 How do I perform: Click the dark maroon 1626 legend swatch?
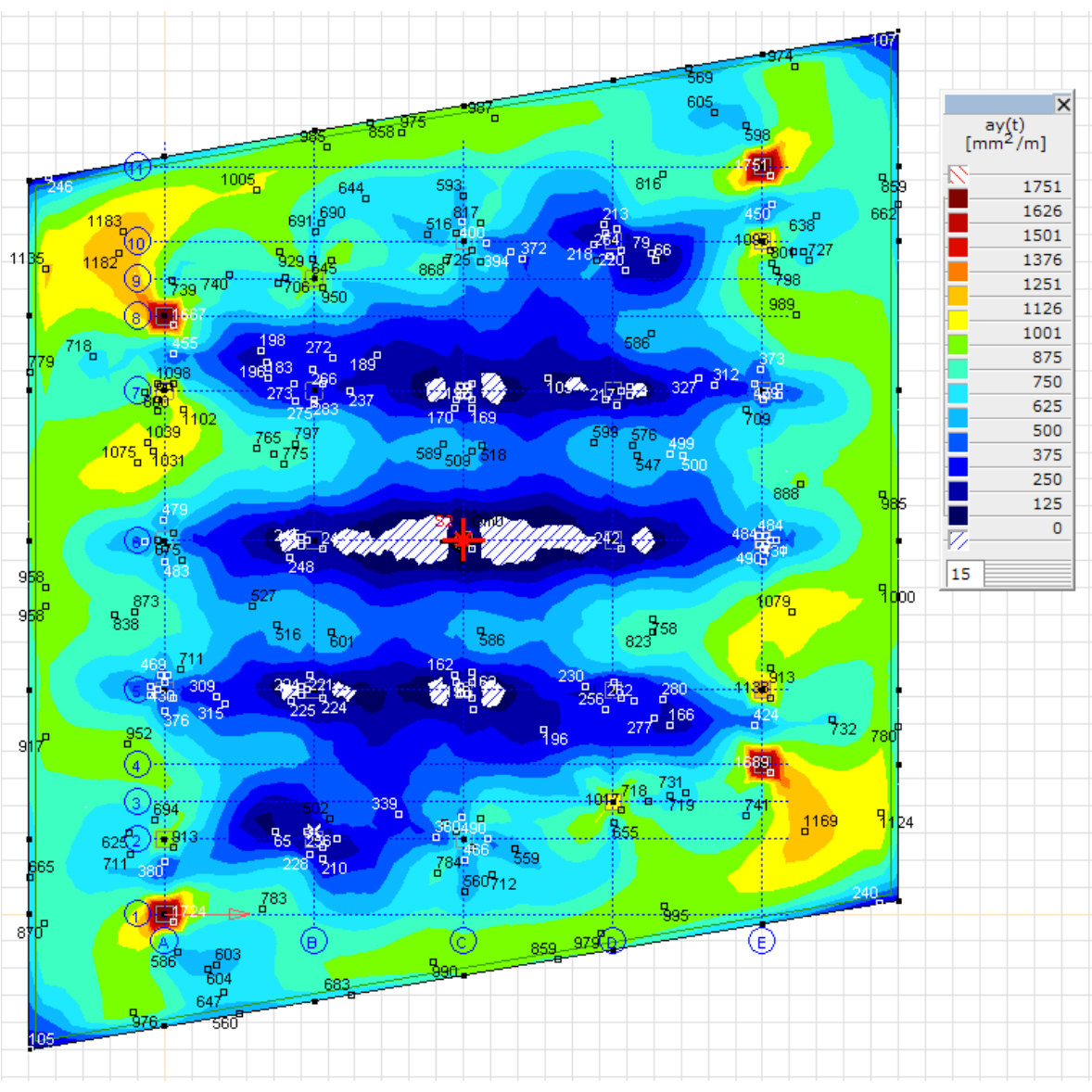click(x=958, y=199)
